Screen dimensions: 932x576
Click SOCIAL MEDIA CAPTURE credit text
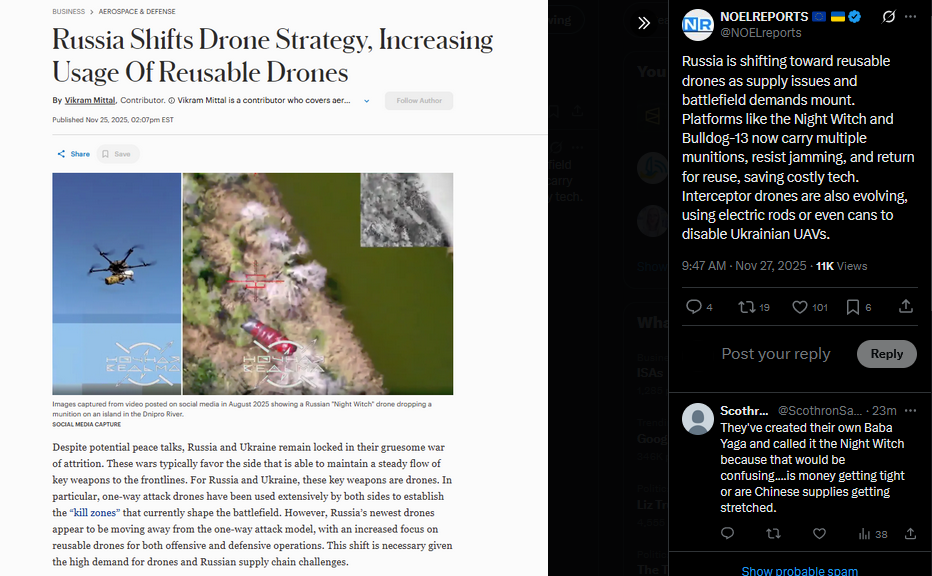pos(86,424)
